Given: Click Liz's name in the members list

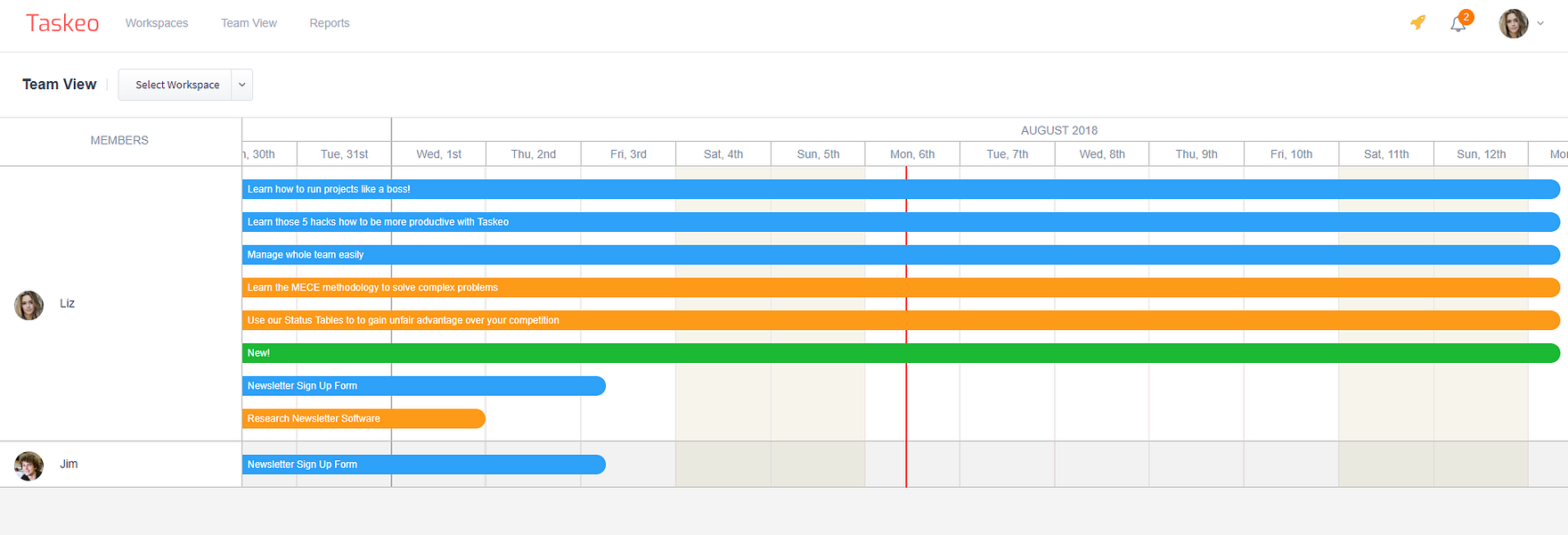Looking at the screenshot, I should pos(68,303).
